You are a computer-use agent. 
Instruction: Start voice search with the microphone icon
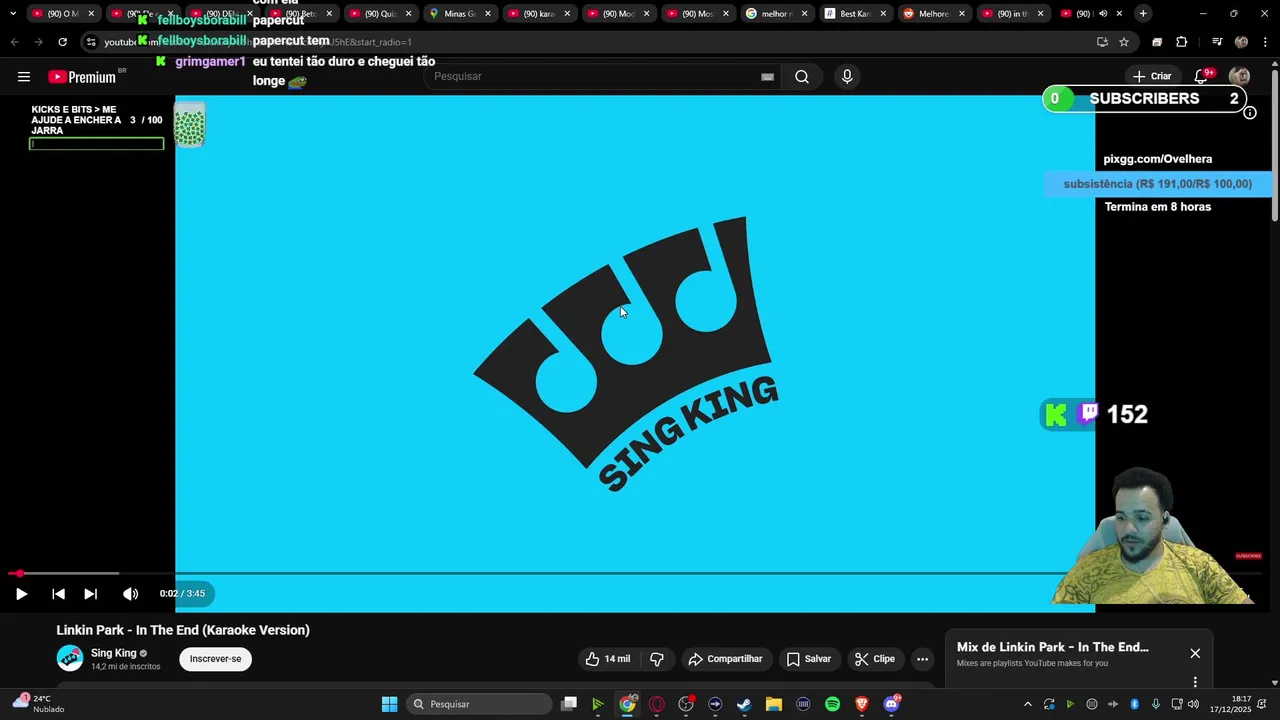847,77
